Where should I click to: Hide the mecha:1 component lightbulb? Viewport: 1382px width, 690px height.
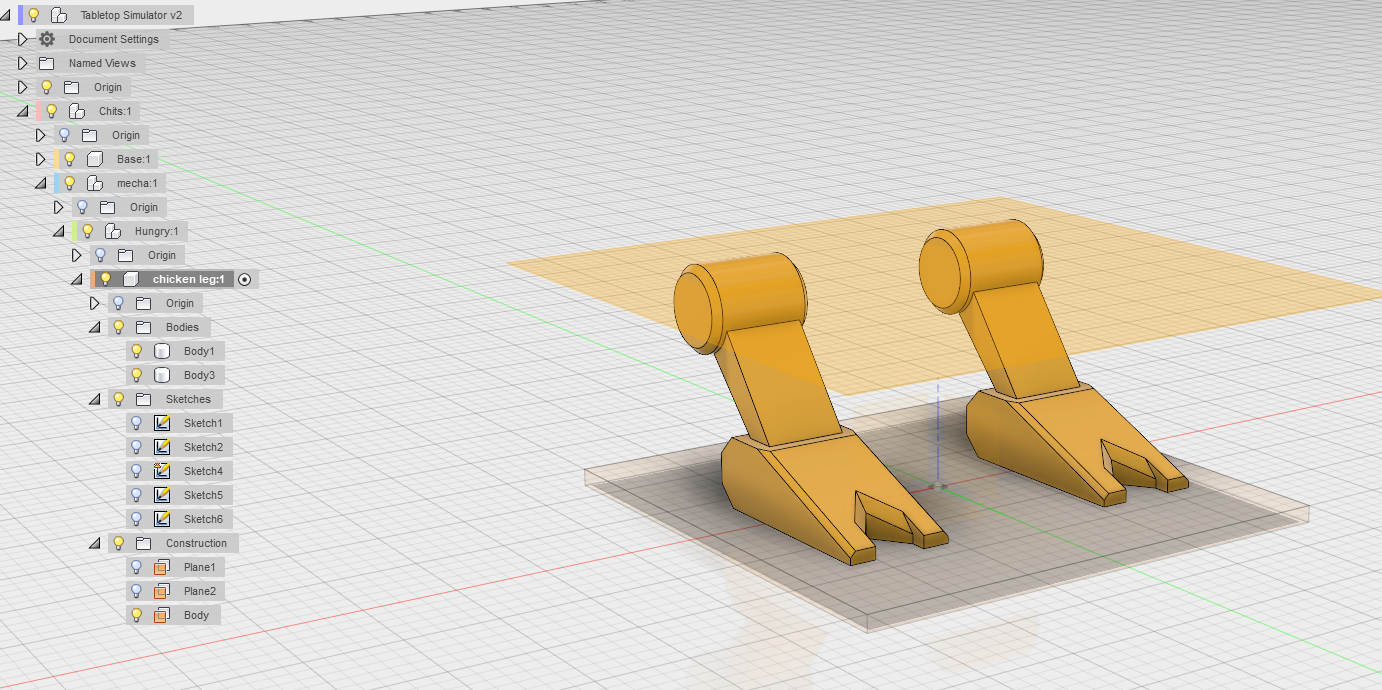70,183
